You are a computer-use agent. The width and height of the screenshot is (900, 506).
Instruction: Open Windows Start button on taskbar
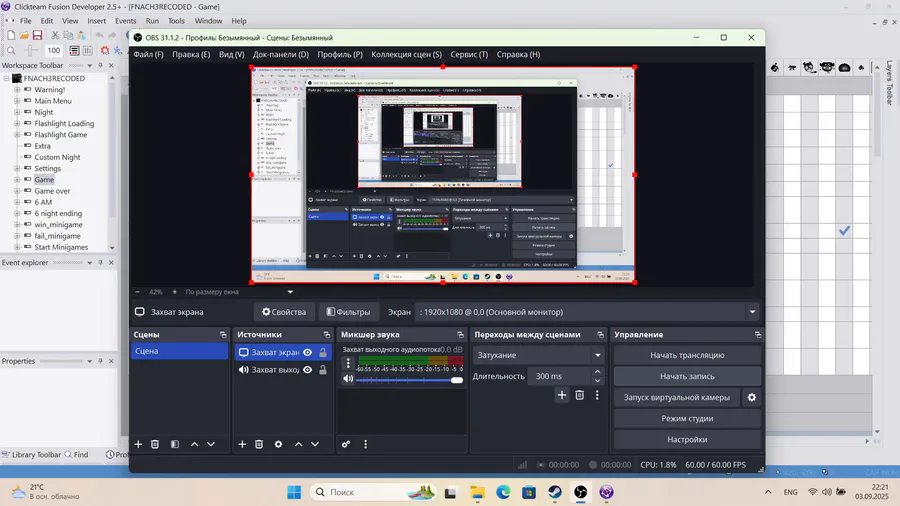coord(294,492)
